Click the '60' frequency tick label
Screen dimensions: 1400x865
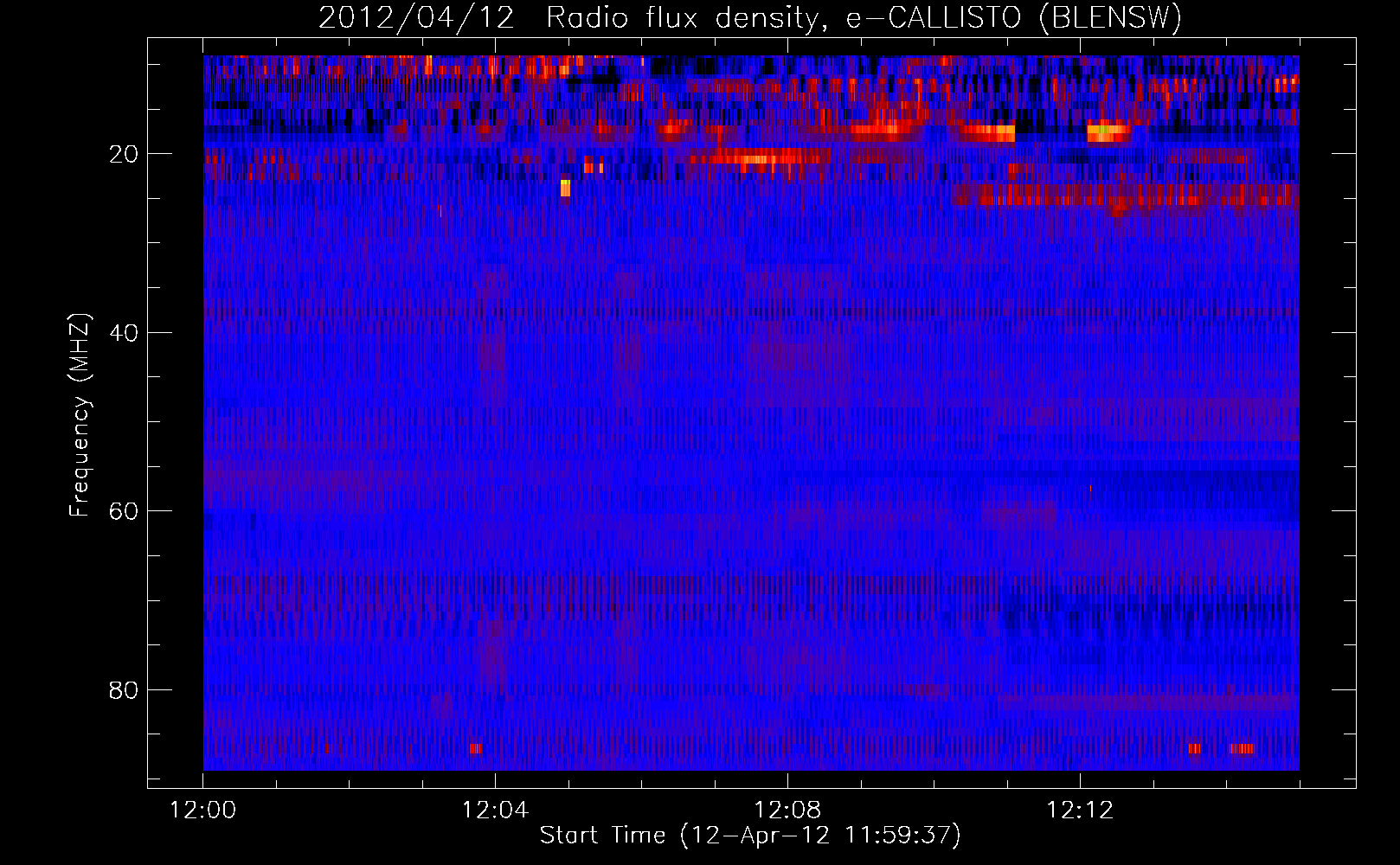pyautogui.click(x=125, y=511)
